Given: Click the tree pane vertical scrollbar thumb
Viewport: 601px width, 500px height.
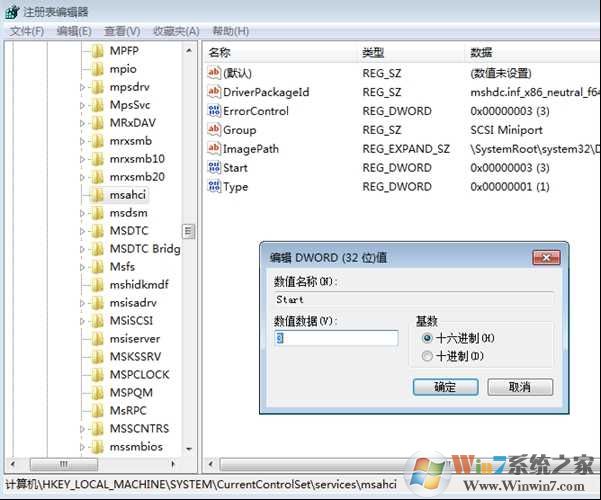Looking at the screenshot, I should (188, 231).
